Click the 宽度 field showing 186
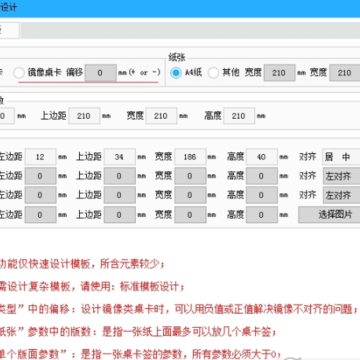Image resolution: width=360 pixels, height=360 pixels. pyautogui.click(x=190, y=157)
